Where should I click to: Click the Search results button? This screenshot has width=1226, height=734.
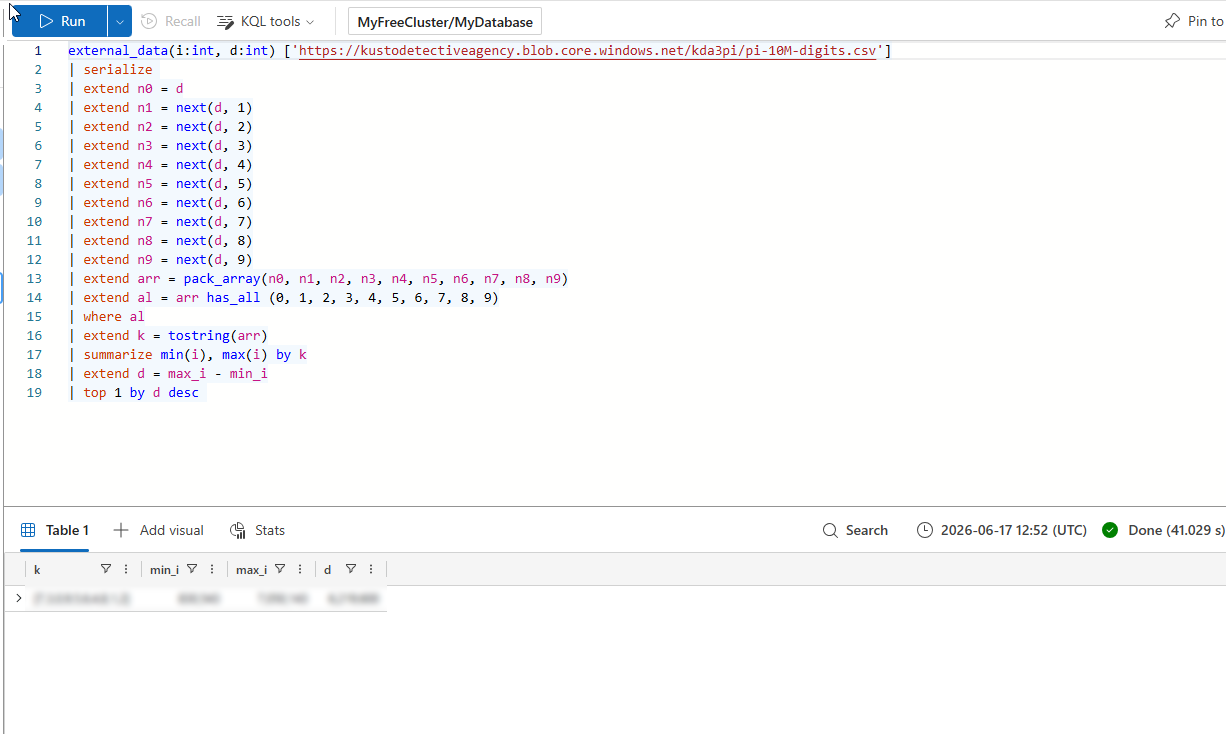[855, 530]
